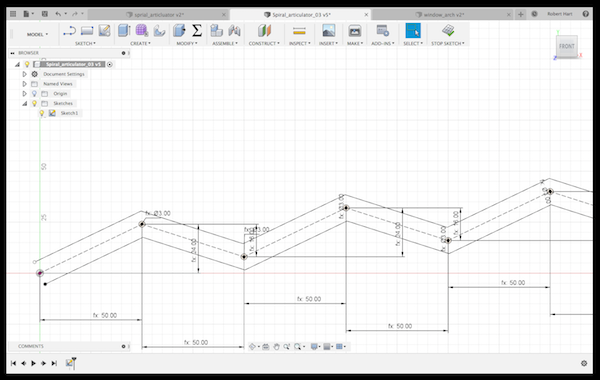Open the Grid and Snaps dropdown
Viewport: 600px width, 380px height.
(x=328, y=347)
